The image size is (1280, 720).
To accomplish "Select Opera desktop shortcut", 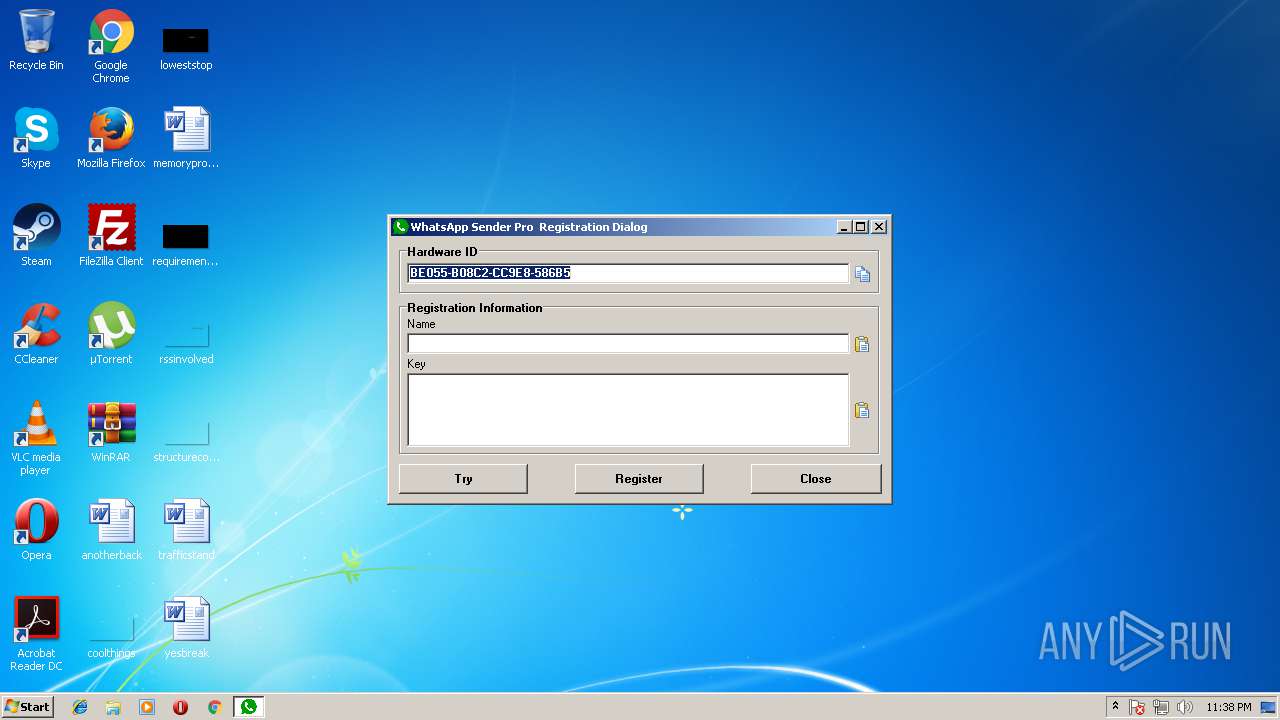I will click(36, 530).
